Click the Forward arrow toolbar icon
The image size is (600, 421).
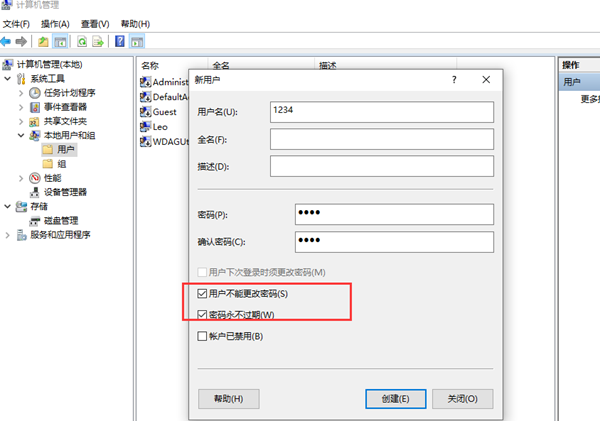click(x=20, y=42)
